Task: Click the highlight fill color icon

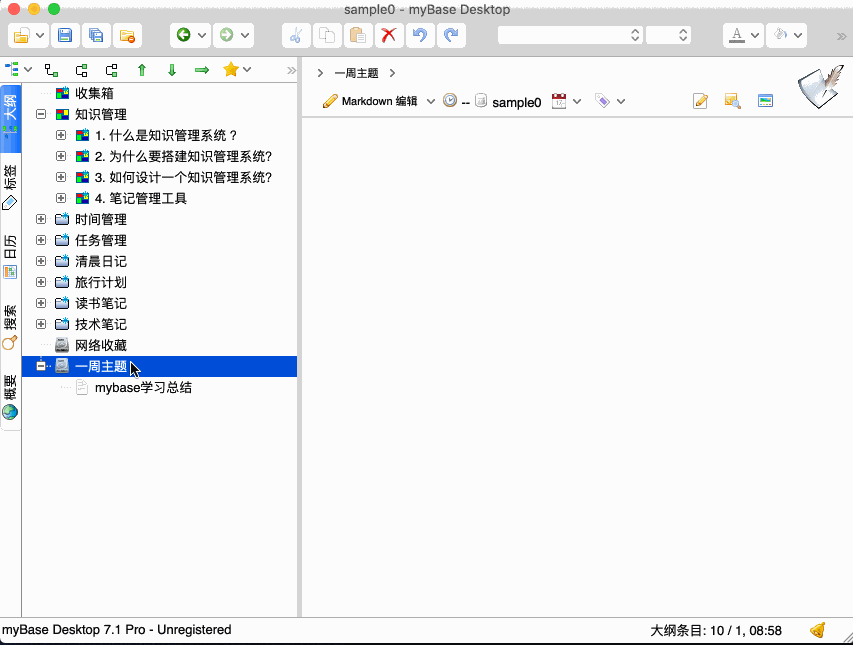Action: [780, 35]
